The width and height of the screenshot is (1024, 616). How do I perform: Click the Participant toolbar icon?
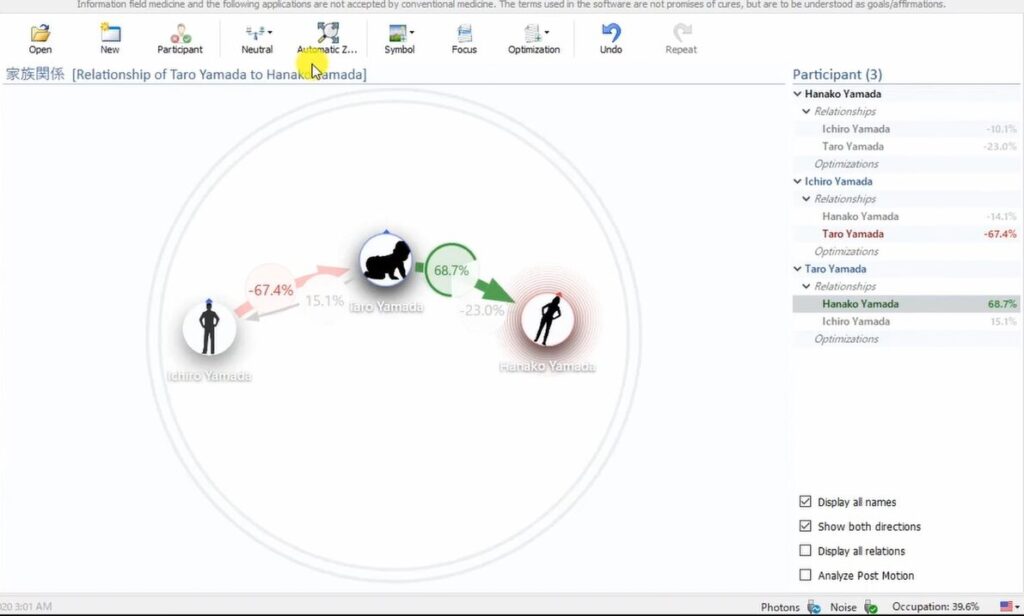tap(180, 34)
